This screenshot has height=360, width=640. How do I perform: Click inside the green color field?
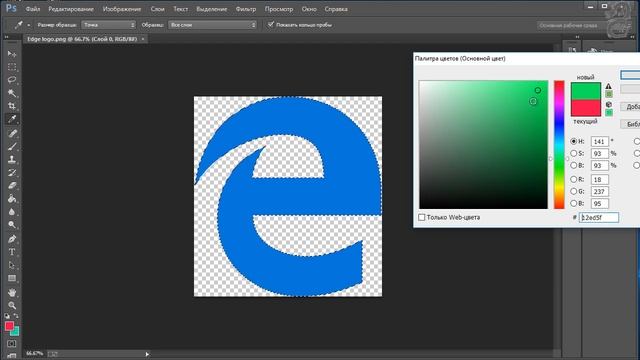[x=483, y=145]
